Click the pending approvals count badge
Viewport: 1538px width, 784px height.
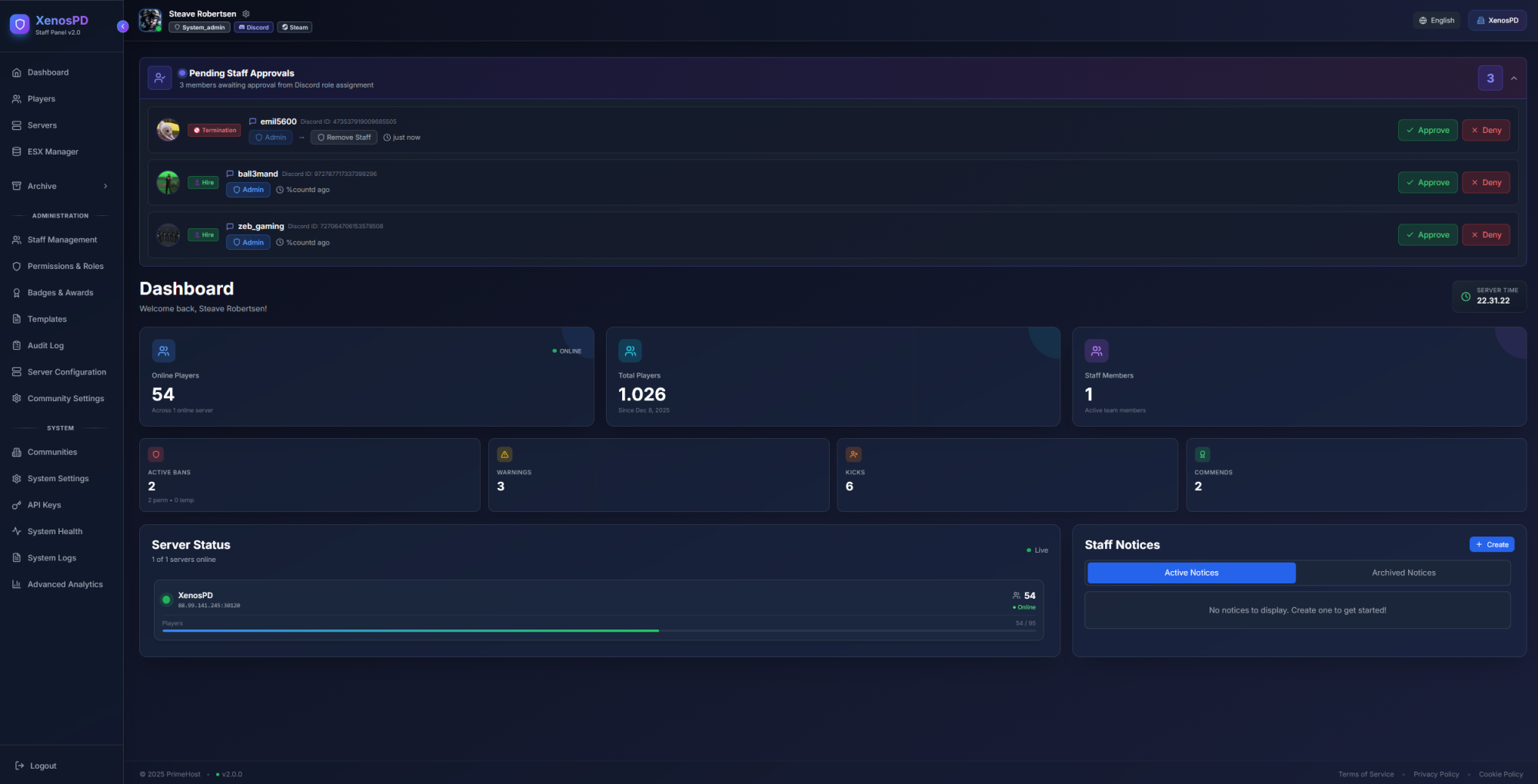(1490, 78)
